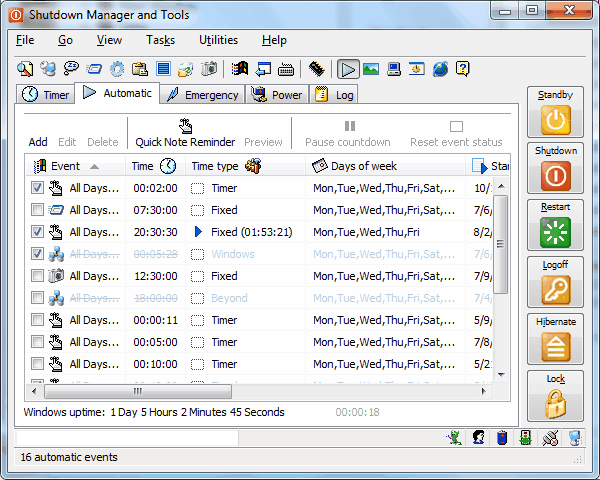Click the Edit event button
Screen dimensions: 600x480
(x=67, y=142)
